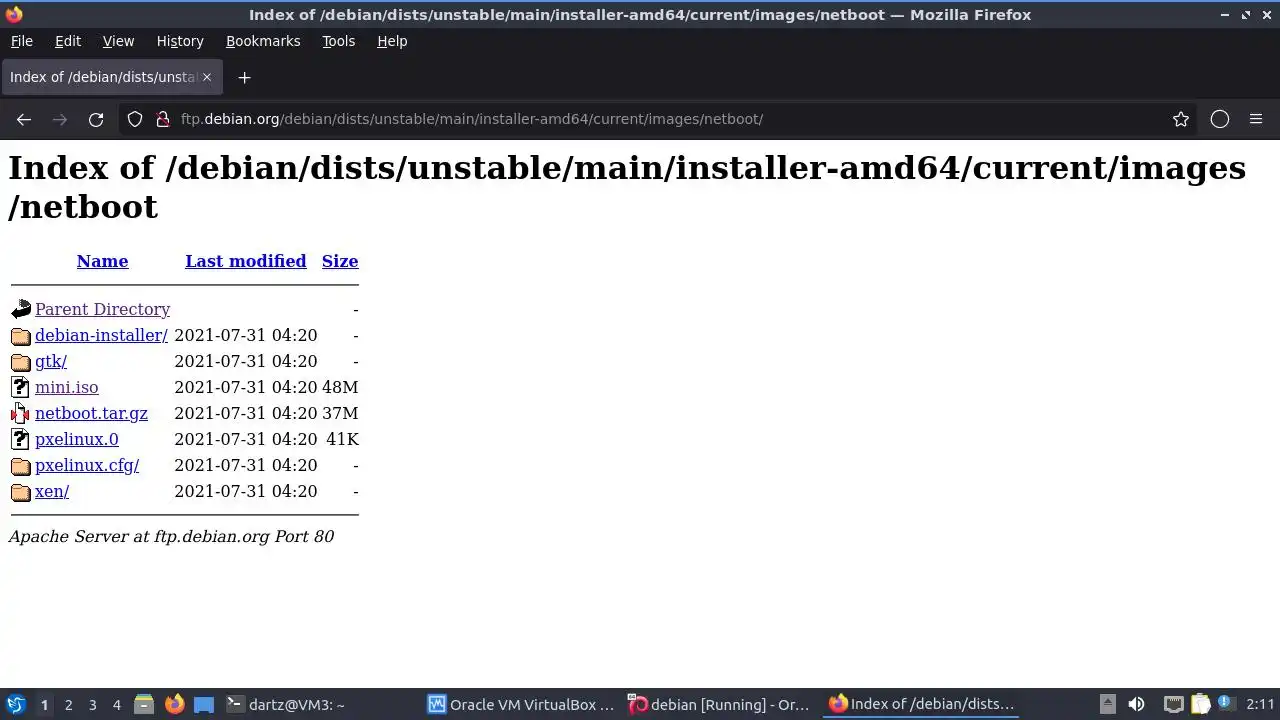The image size is (1280, 720).
Task: Click the folder icon beside pxelinux.cfg/
Action: click(21, 465)
